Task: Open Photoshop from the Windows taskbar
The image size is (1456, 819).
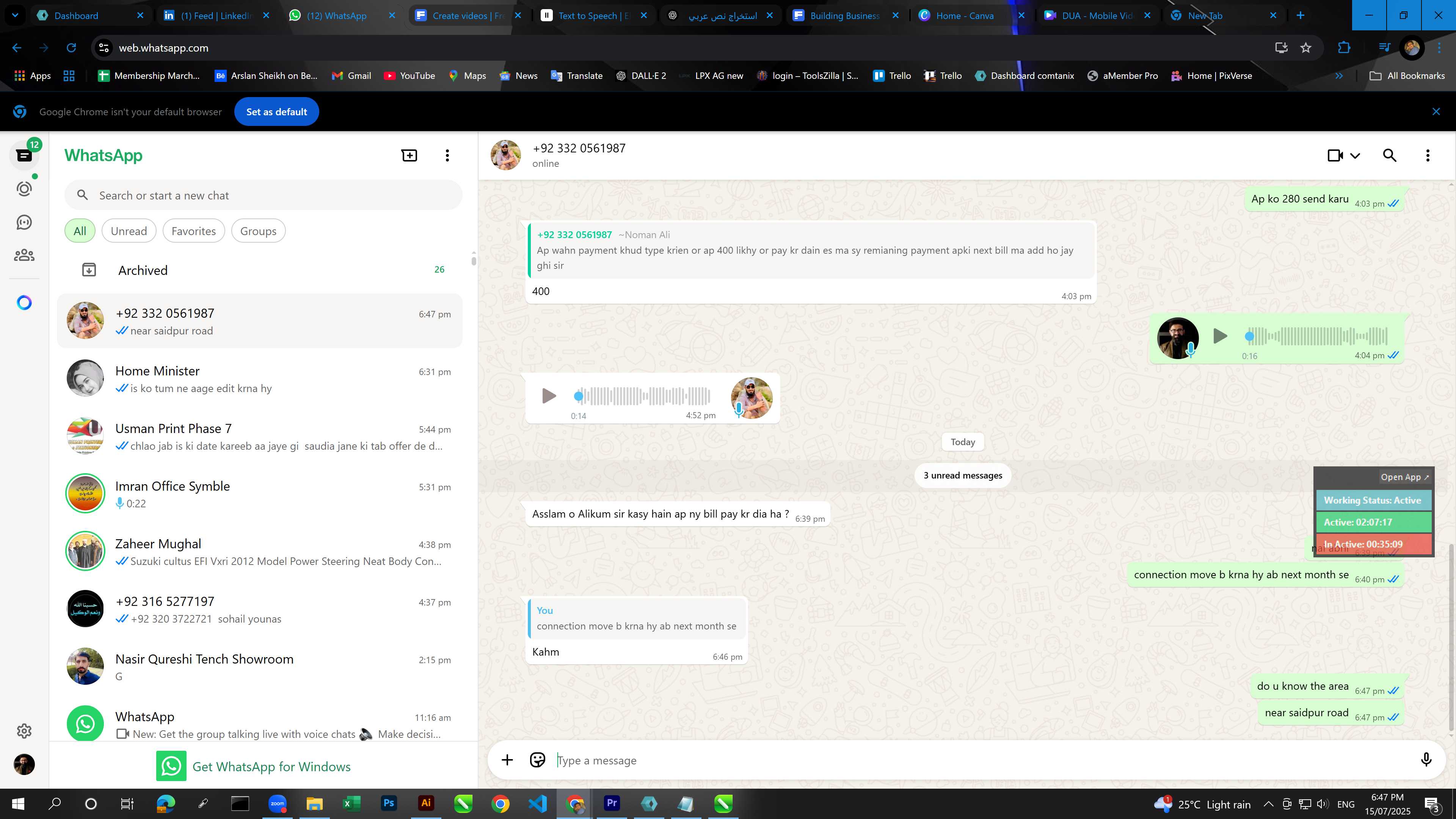Action: tap(389, 803)
